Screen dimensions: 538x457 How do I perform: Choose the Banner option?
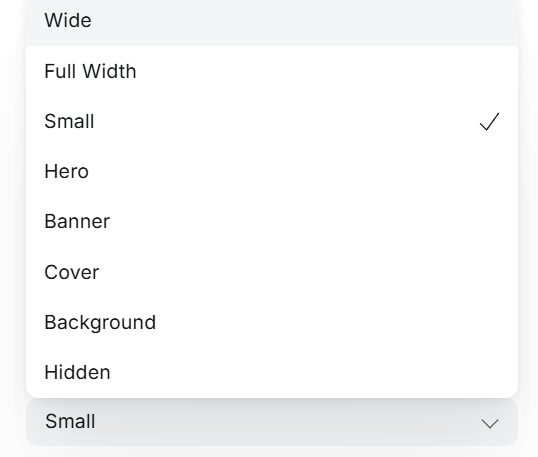pos(272,222)
